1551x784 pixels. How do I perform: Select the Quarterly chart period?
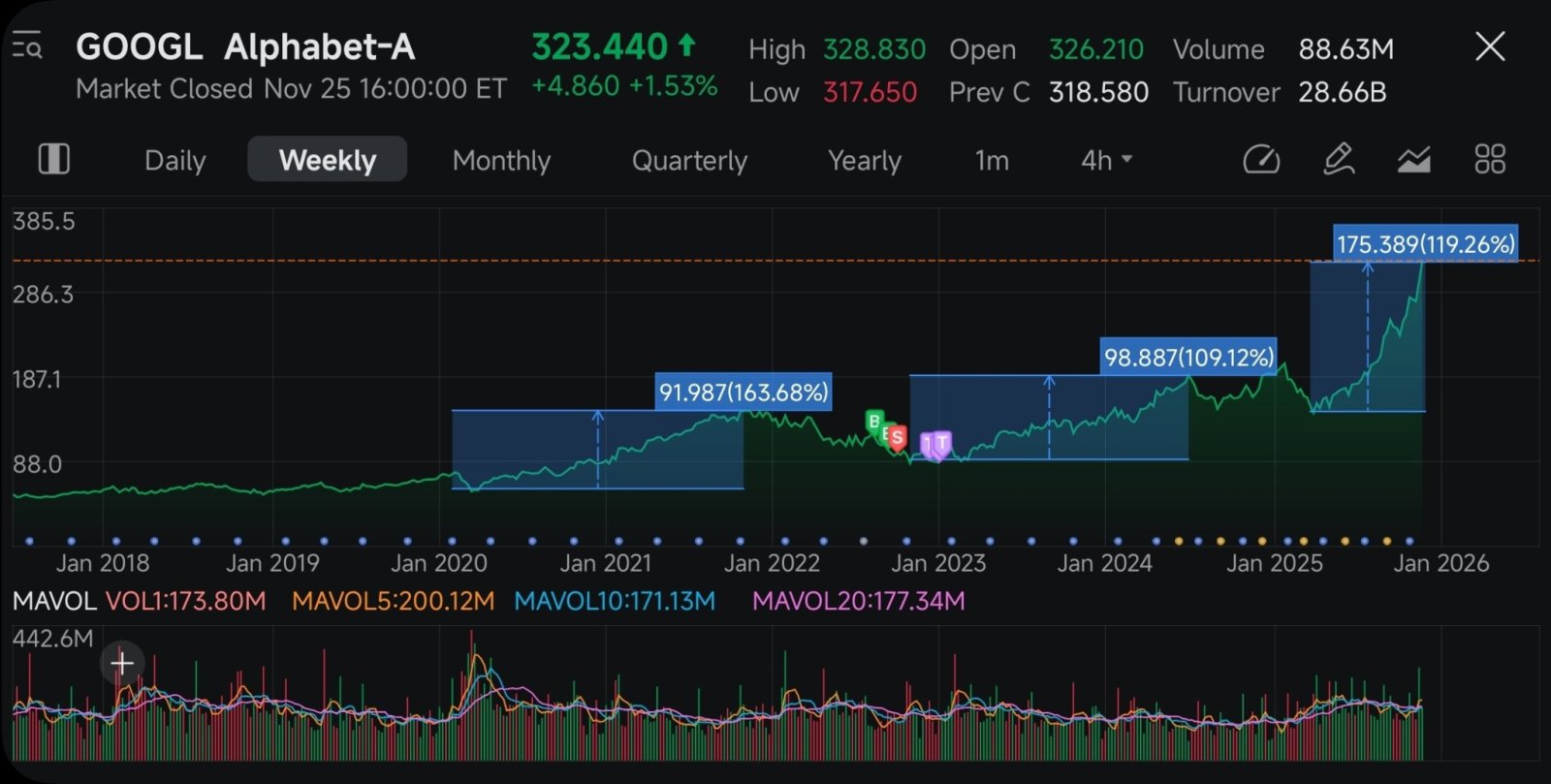click(x=689, y=160)
